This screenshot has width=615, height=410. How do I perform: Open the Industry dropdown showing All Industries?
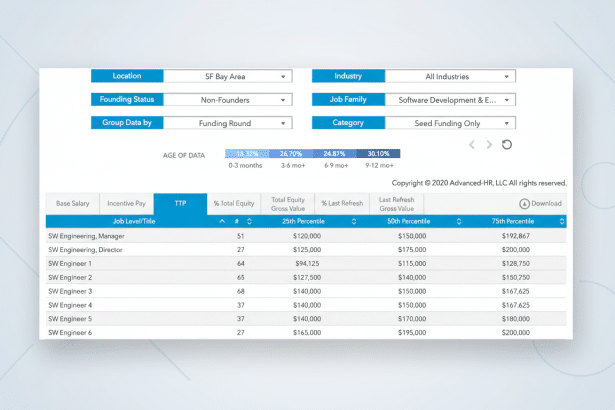click(450, 76)
